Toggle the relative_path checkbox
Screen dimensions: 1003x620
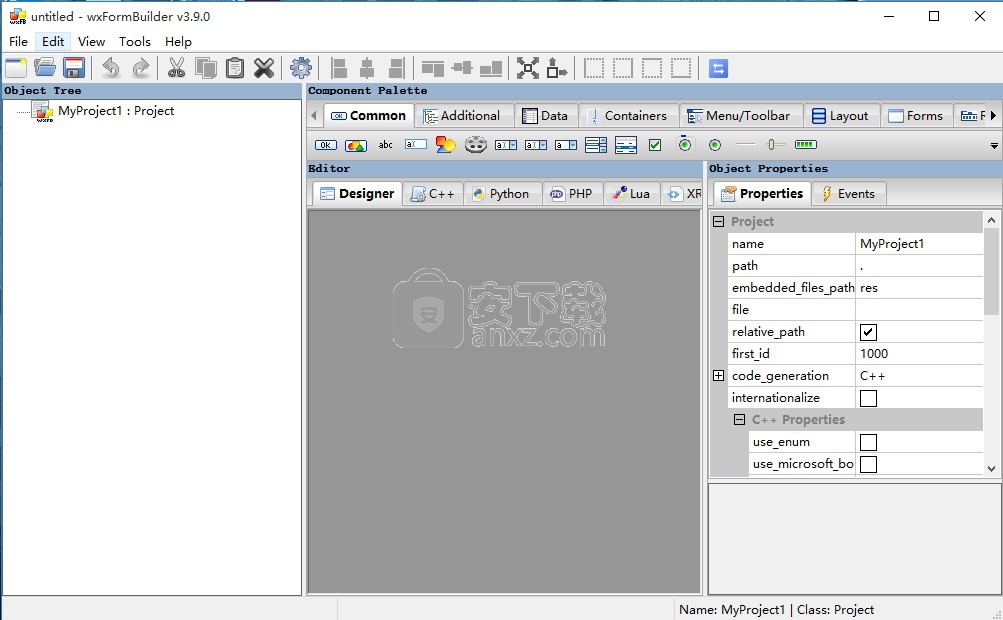(x=868, y=332)
